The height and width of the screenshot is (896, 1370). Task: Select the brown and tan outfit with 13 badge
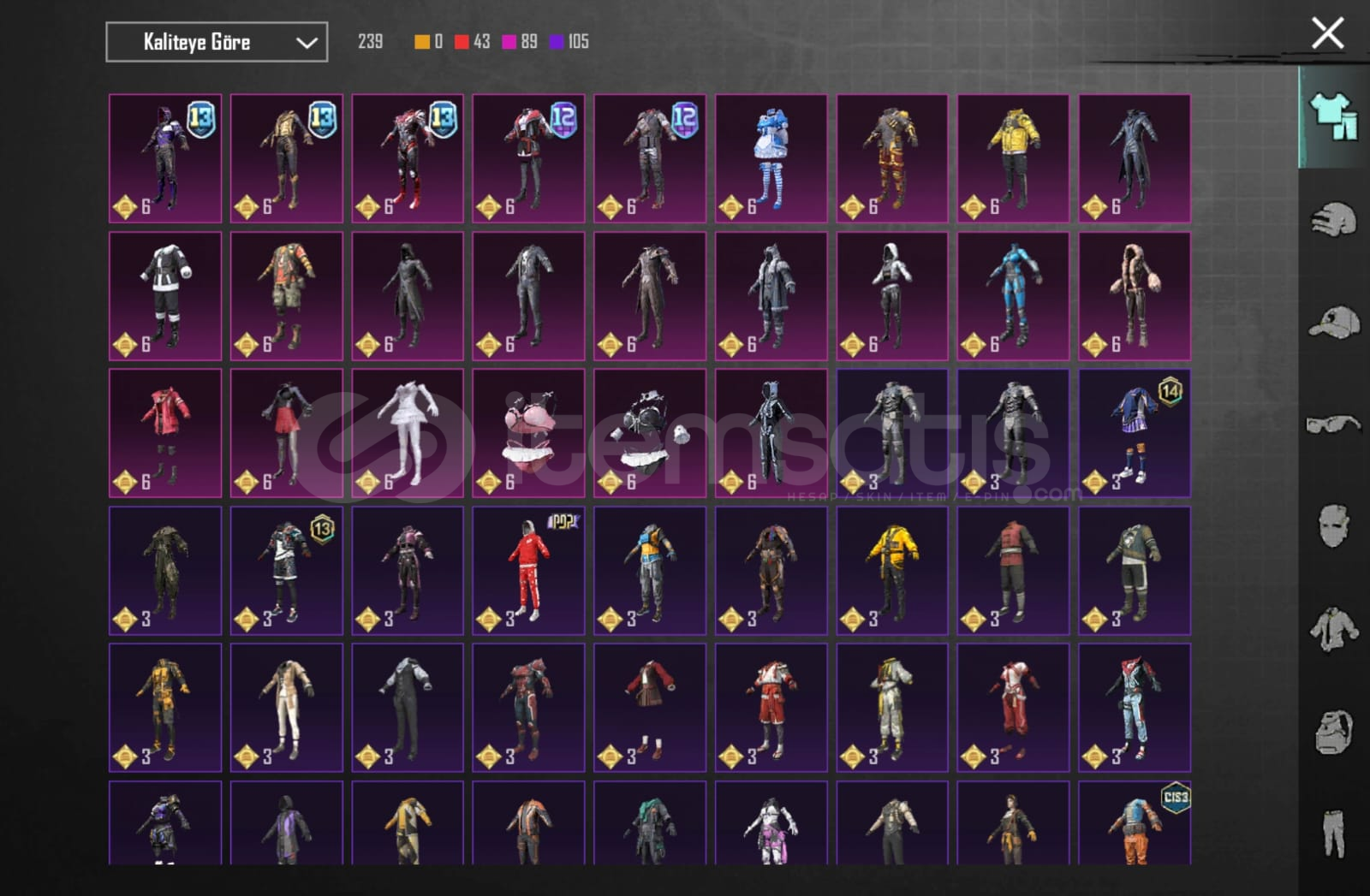click(x=287, y=158)
